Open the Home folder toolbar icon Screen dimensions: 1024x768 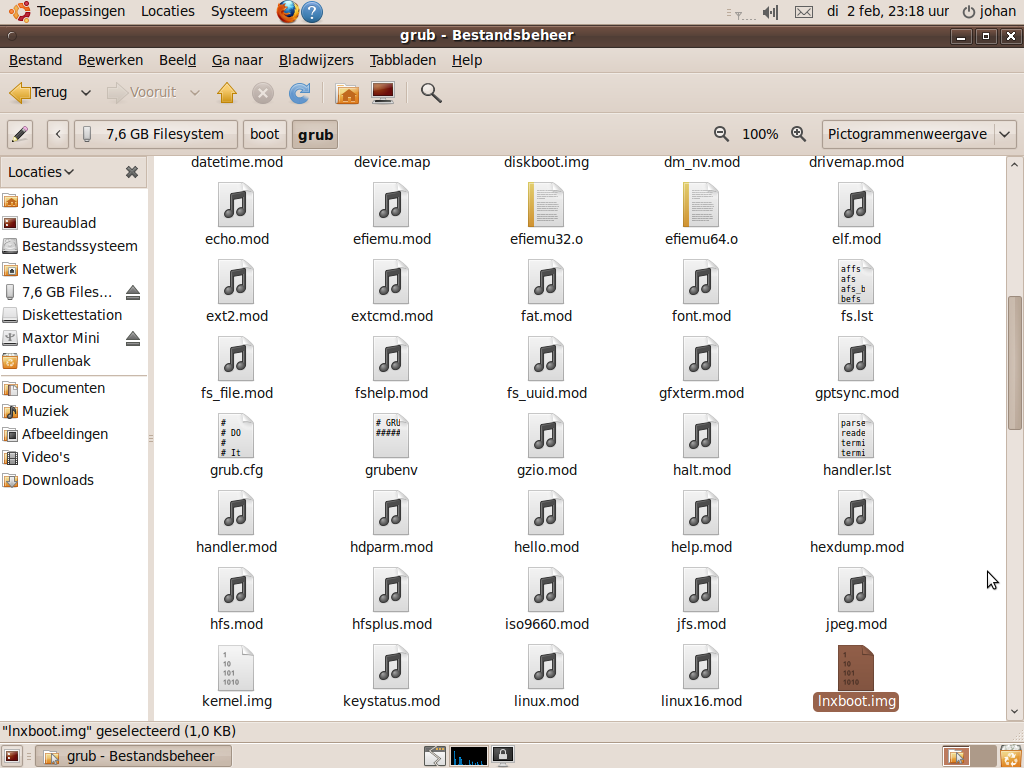pyautogui.click(x=347, y=93)
